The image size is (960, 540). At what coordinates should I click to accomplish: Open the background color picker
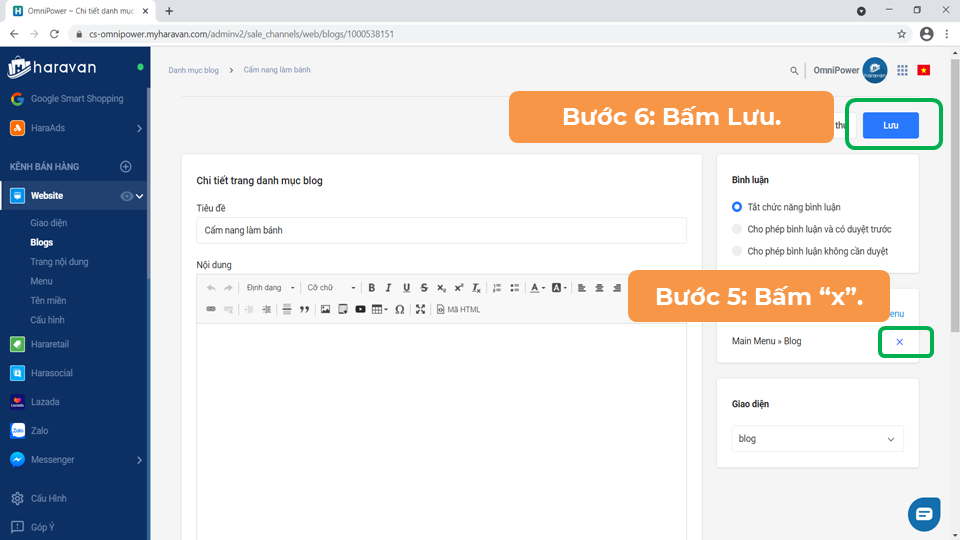coord(559,288)
